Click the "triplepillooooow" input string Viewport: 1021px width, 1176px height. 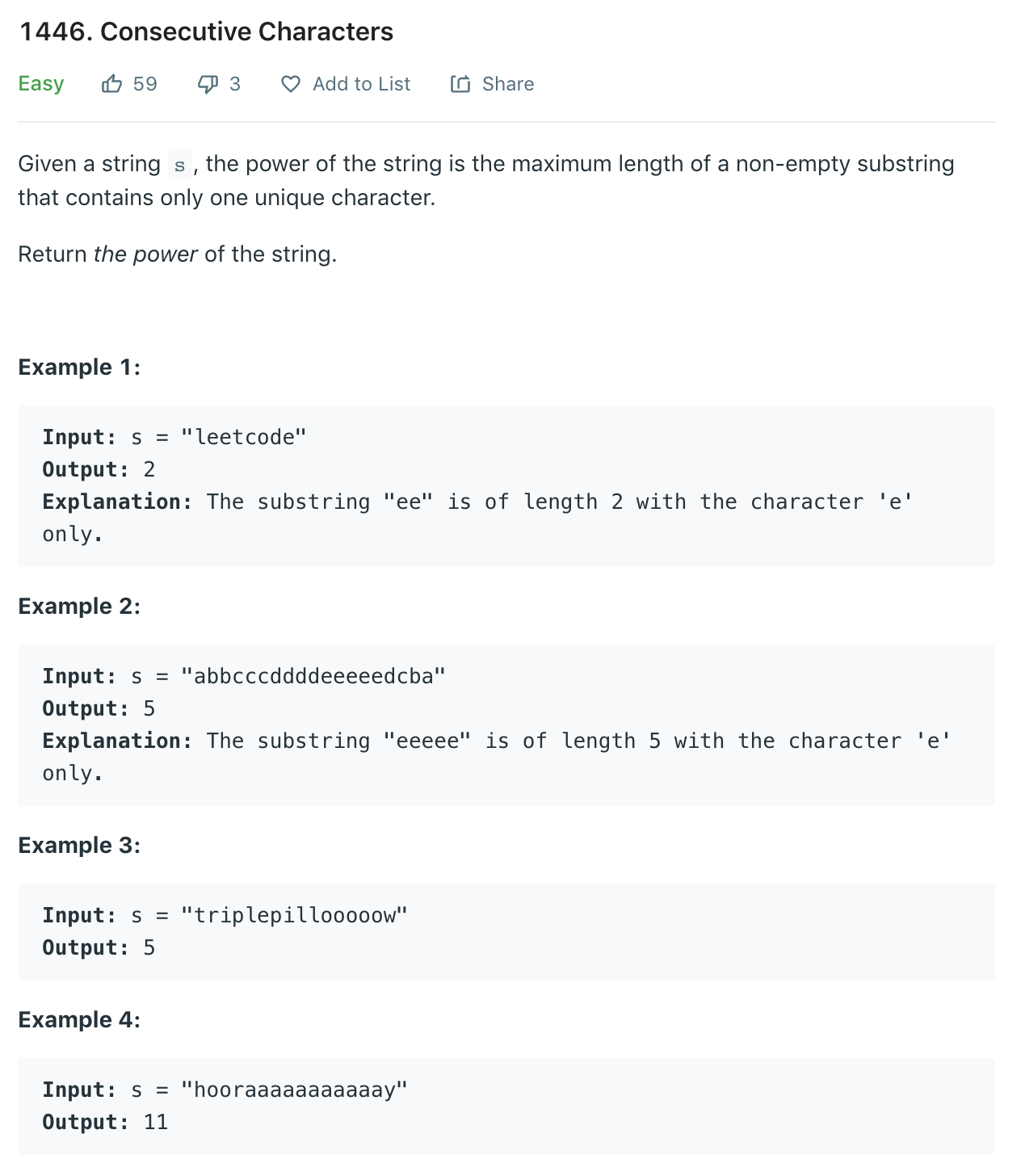point(294,915)
